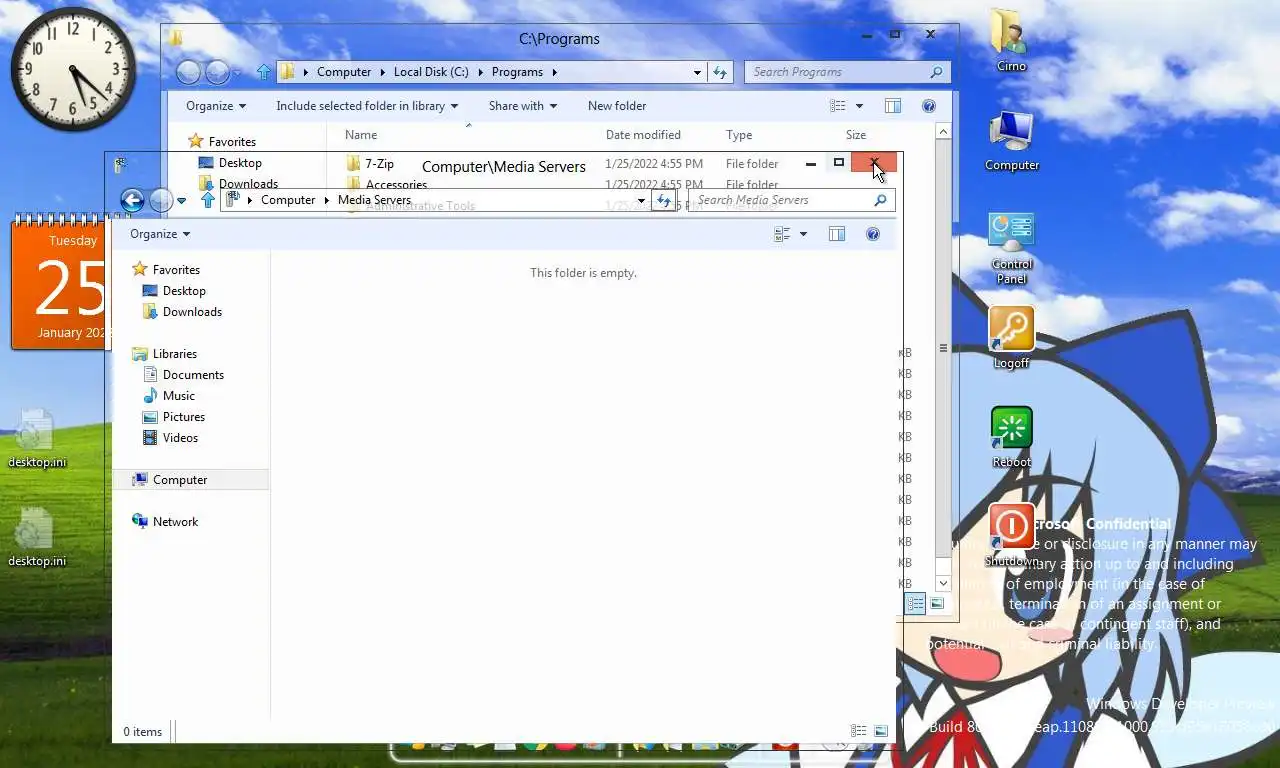The width and height of the screenshot is (1280, 768).
Task: Select Computer in the sidebar
Action: pos(180,480)
